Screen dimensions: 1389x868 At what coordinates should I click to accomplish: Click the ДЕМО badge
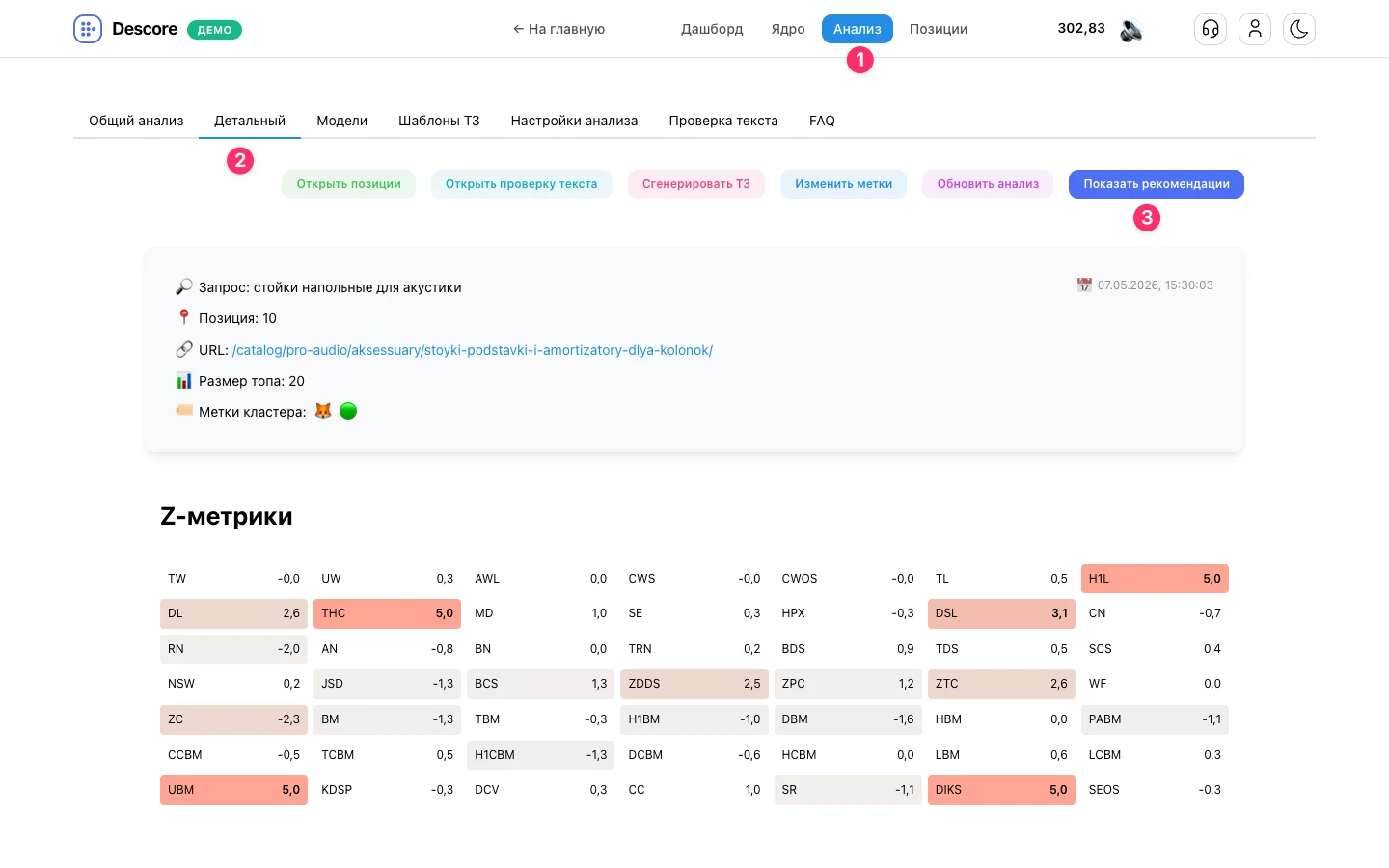click(214, 30)
